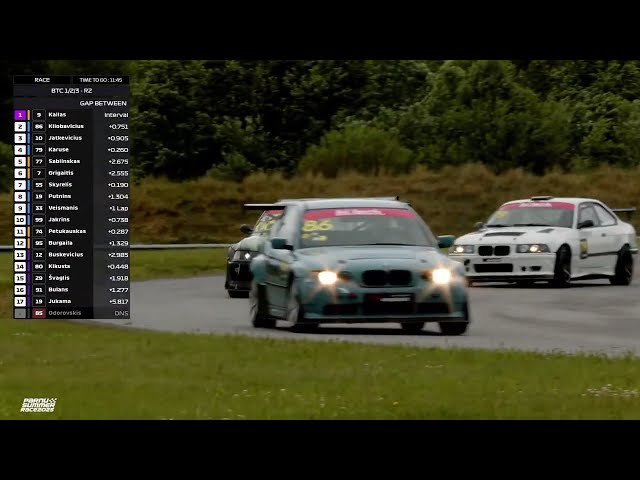640x480 pixels.
Task: Click the TIME TO GO 11:45 timer
Action: pyautogui.click(x=100, y=79)
